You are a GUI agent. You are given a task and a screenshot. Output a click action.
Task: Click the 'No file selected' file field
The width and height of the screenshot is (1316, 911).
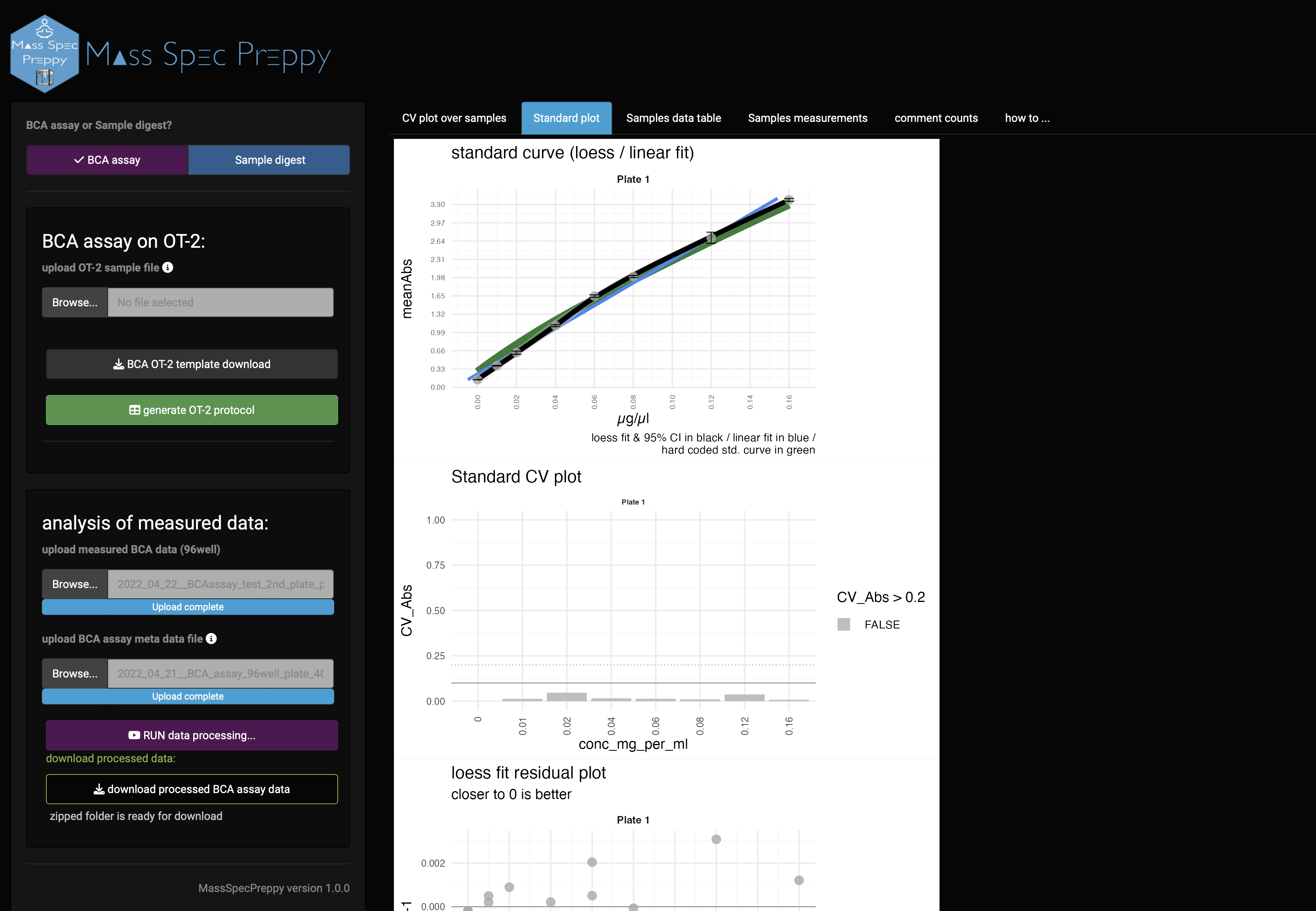tap(221, 302)
